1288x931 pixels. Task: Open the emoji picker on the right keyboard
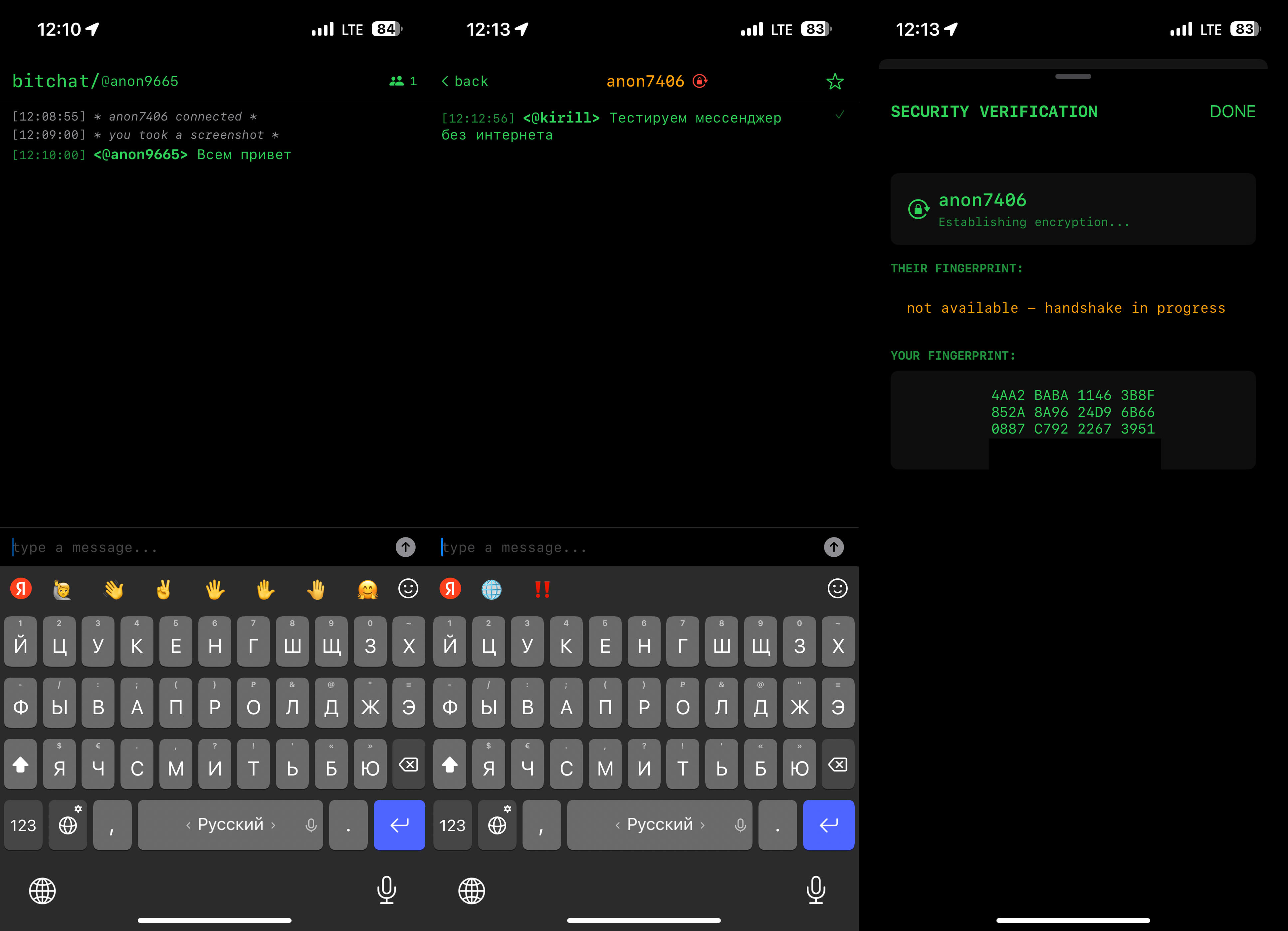point(837,588)
